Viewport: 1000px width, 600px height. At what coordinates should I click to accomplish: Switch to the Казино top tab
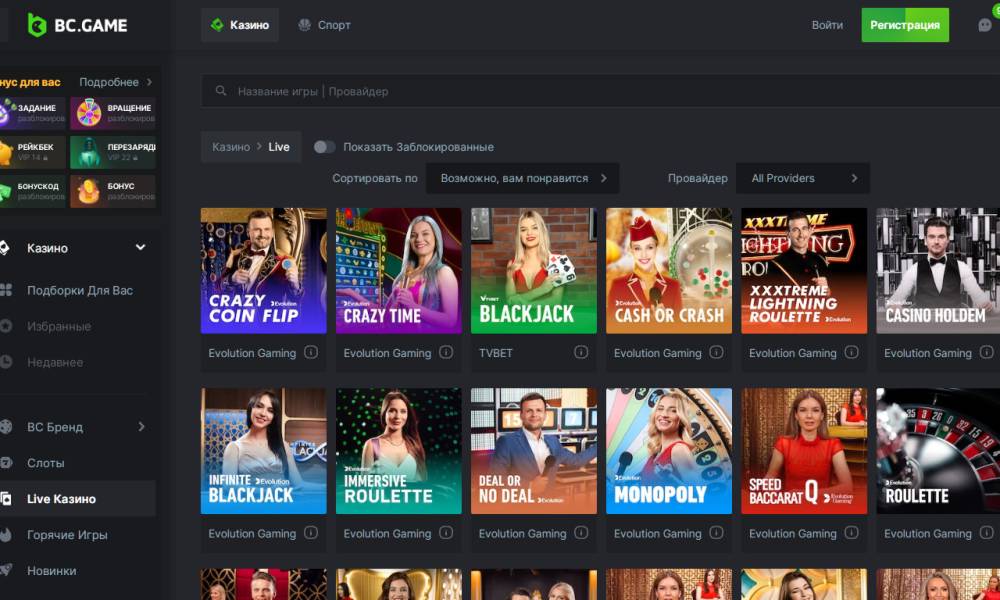coord(240,25)
